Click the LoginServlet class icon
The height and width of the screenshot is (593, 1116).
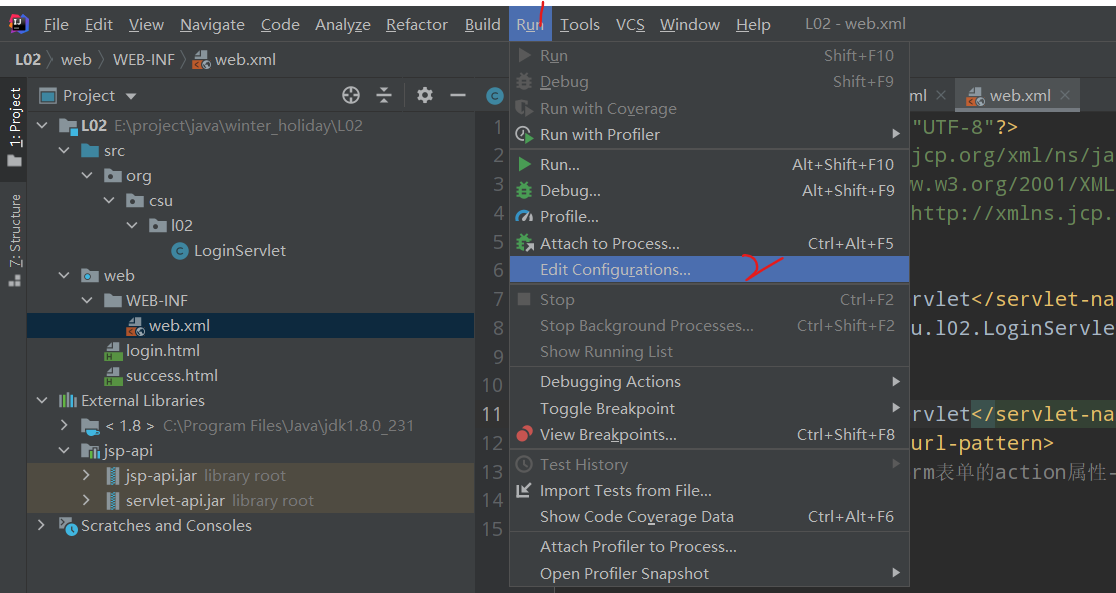click(180, 251)
